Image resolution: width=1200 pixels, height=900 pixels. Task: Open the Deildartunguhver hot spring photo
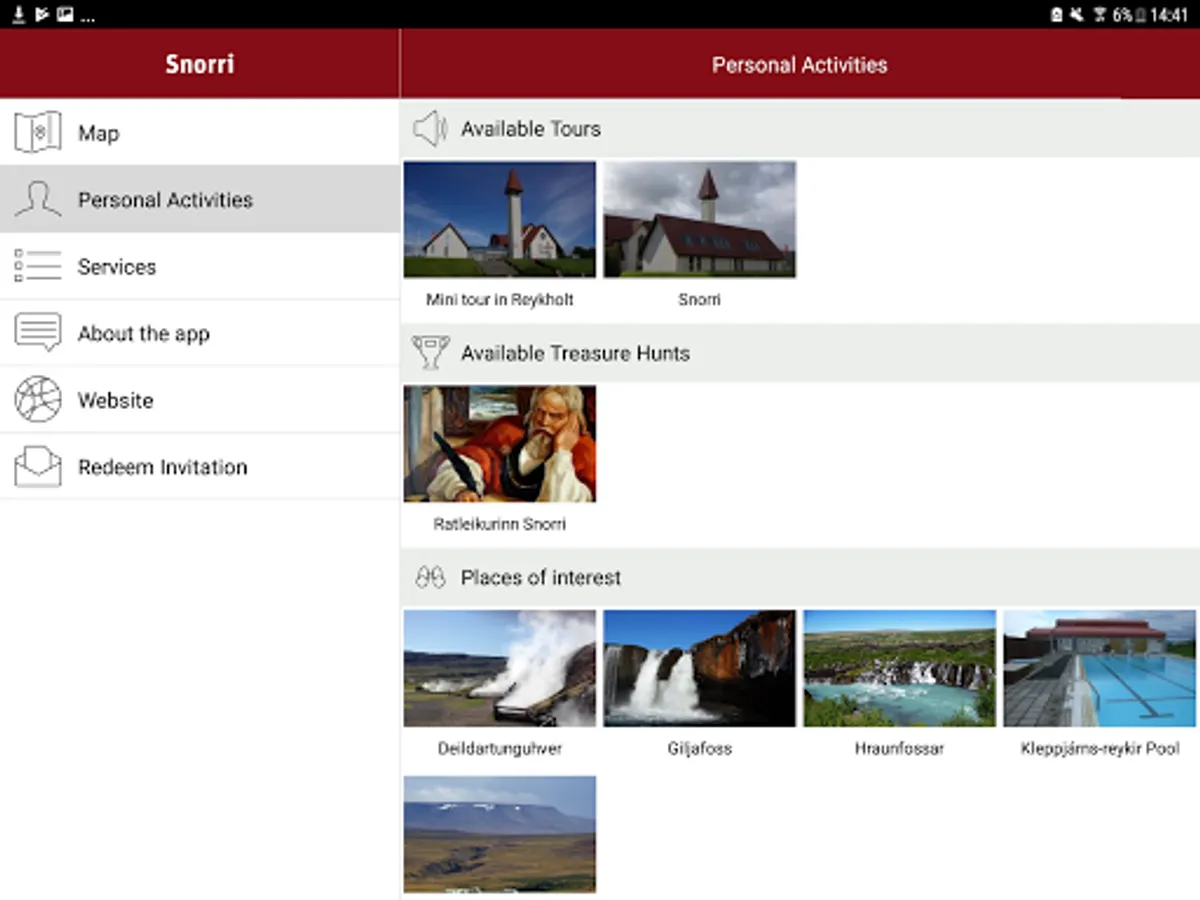[500, 668]
